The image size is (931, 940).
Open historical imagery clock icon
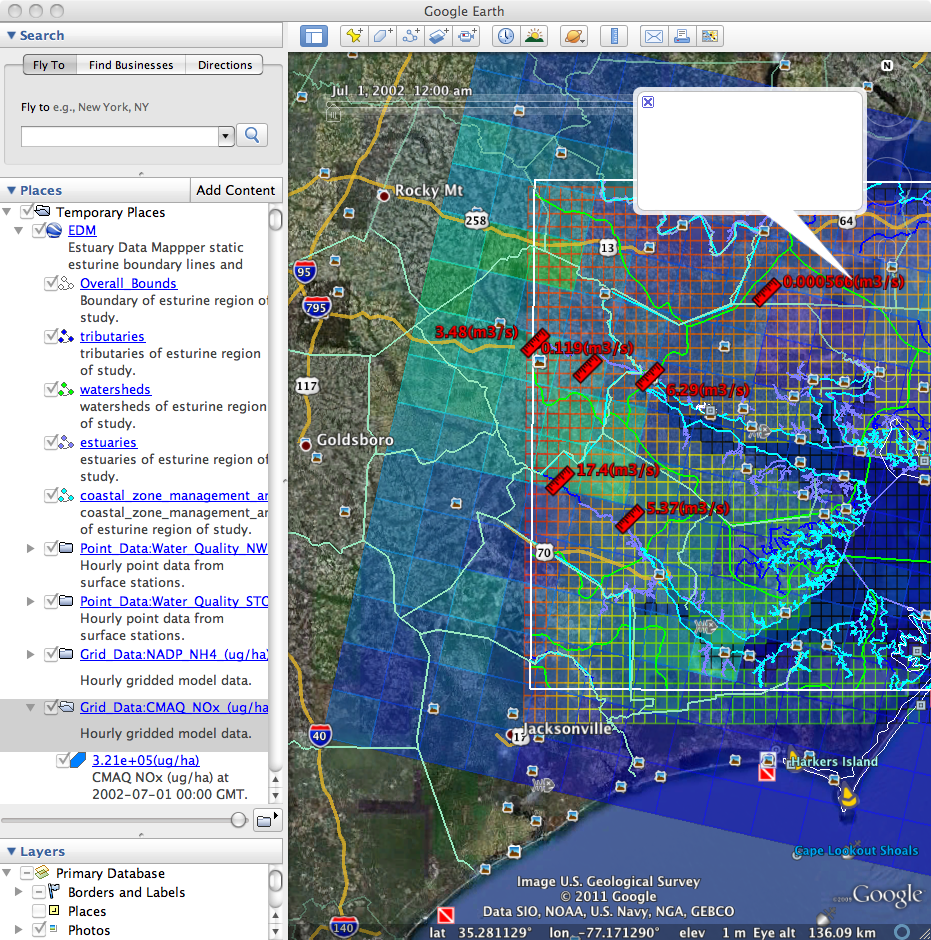click(x=506, y=36)
